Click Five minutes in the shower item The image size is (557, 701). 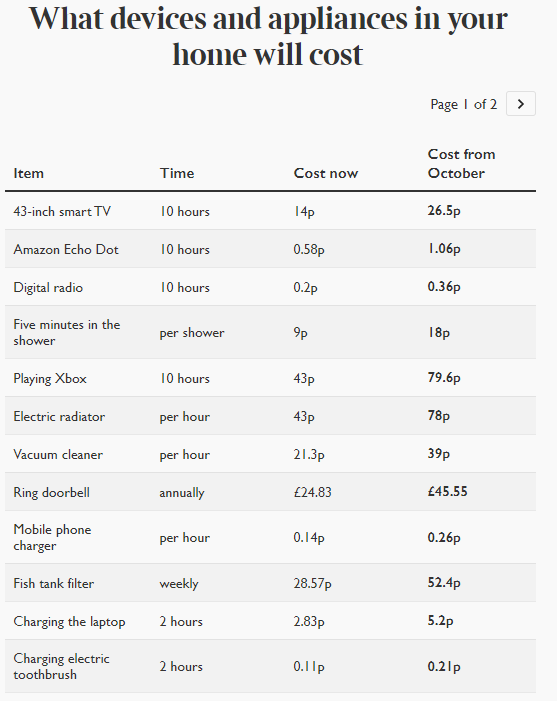click(67, 333)
